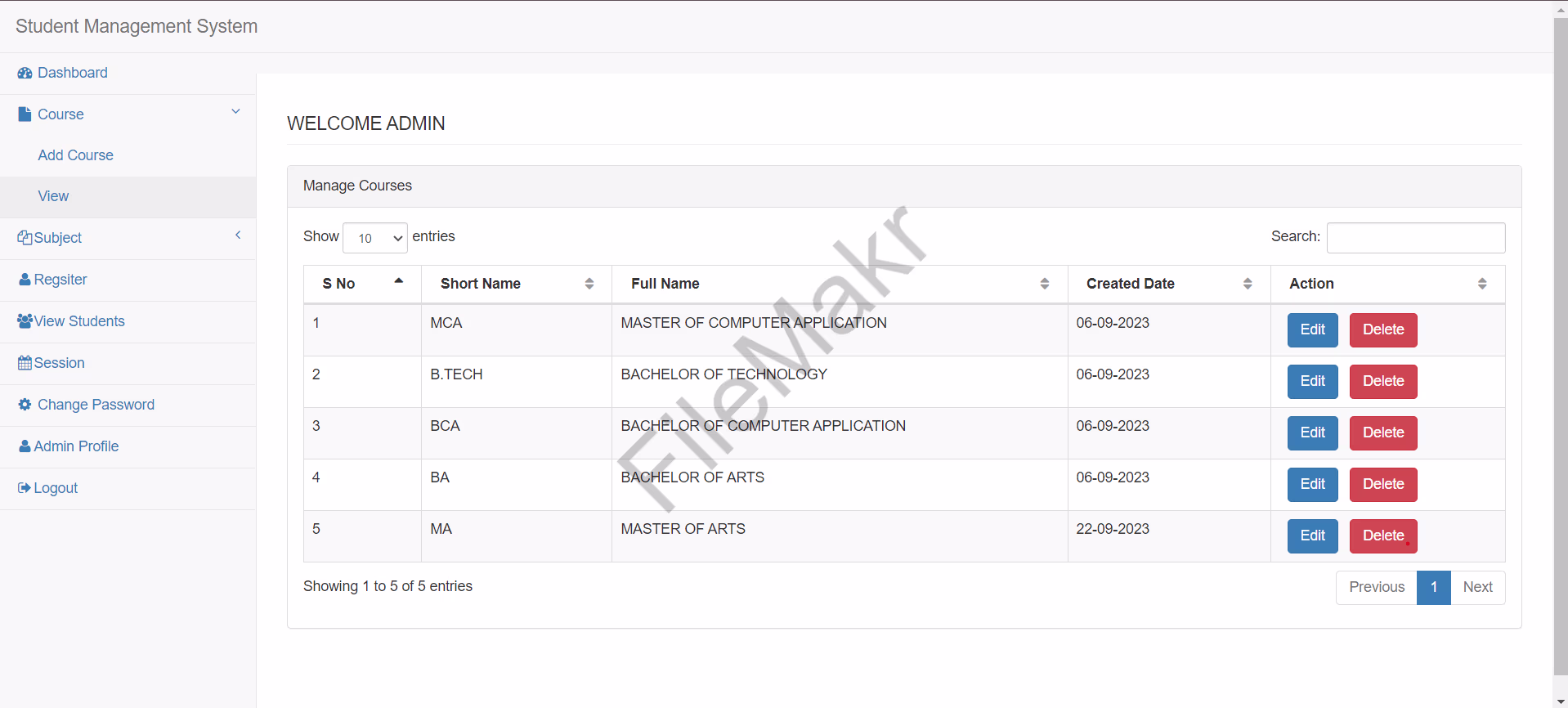Expand the Subject menu chevron
The image size is (1568, 708).
coord(238,235)
